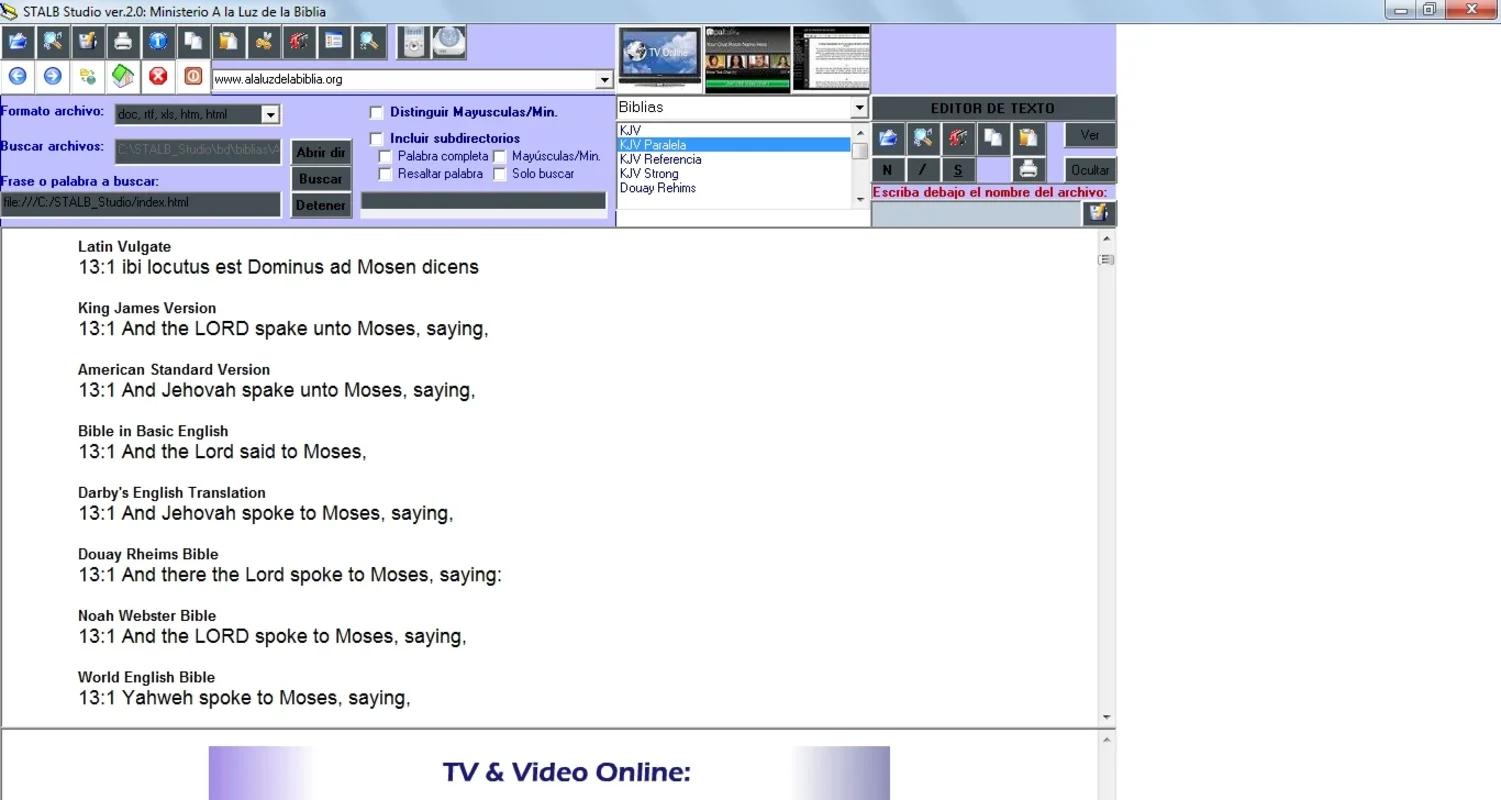Open file with main toolbar folder icon
The image size is (1501, 800).
coord(17,42)
